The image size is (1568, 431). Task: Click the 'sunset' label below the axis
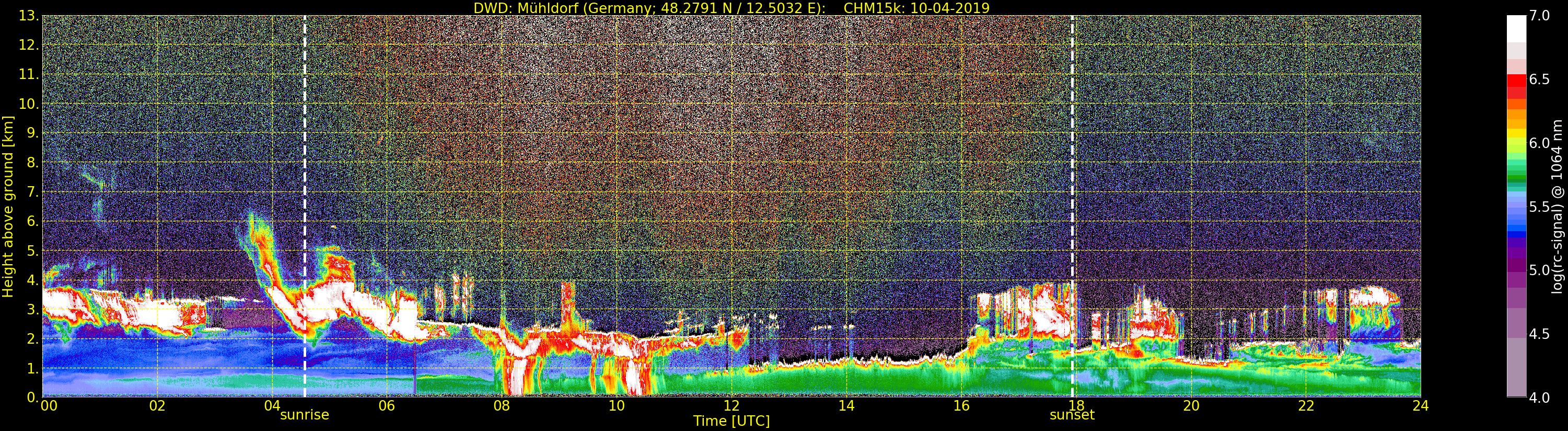click(1072, 415)
